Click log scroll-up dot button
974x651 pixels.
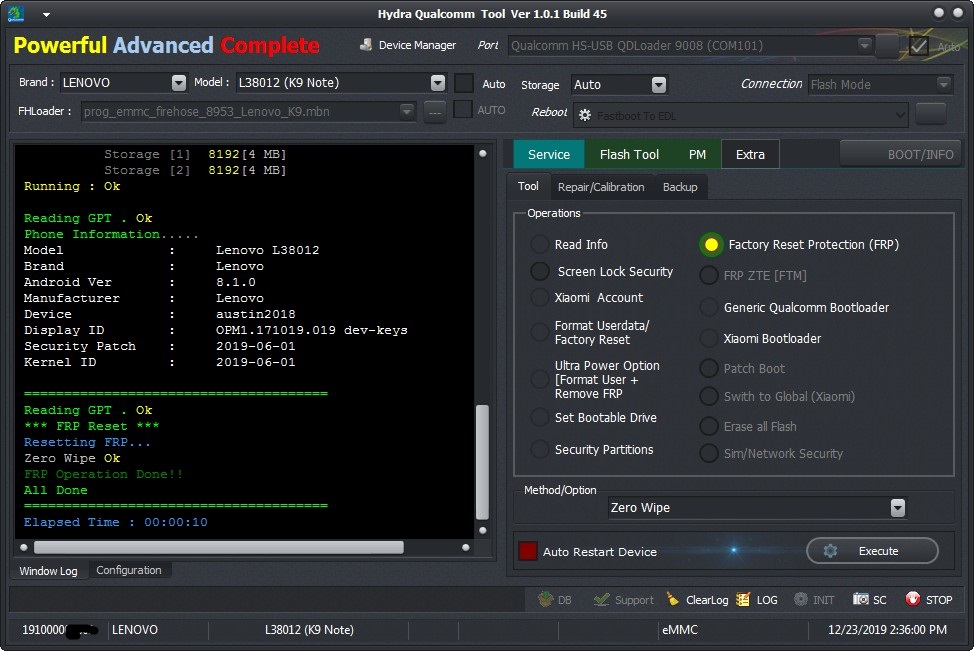coord(483,153)
